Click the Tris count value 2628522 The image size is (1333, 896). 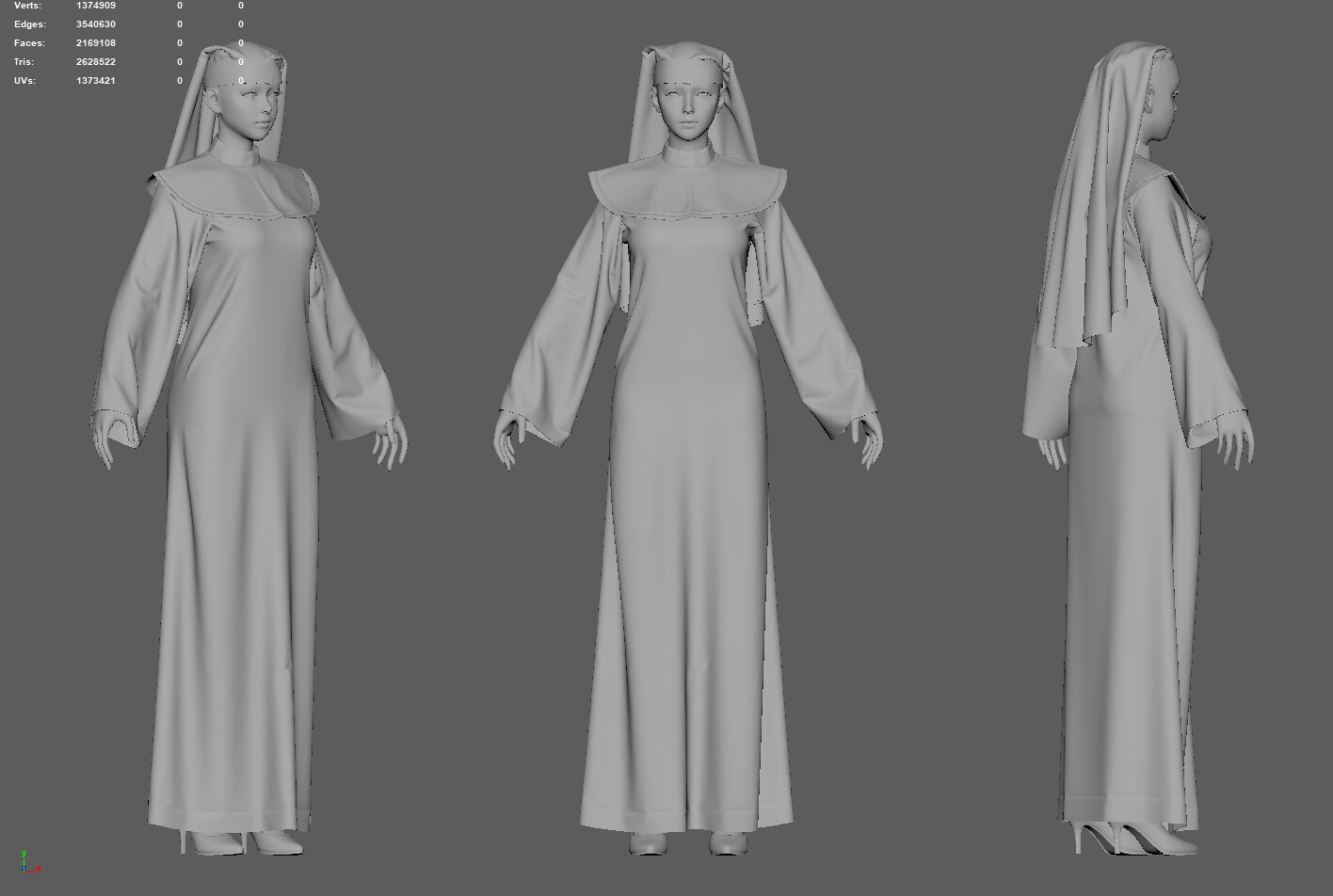(x=94, y=61)
